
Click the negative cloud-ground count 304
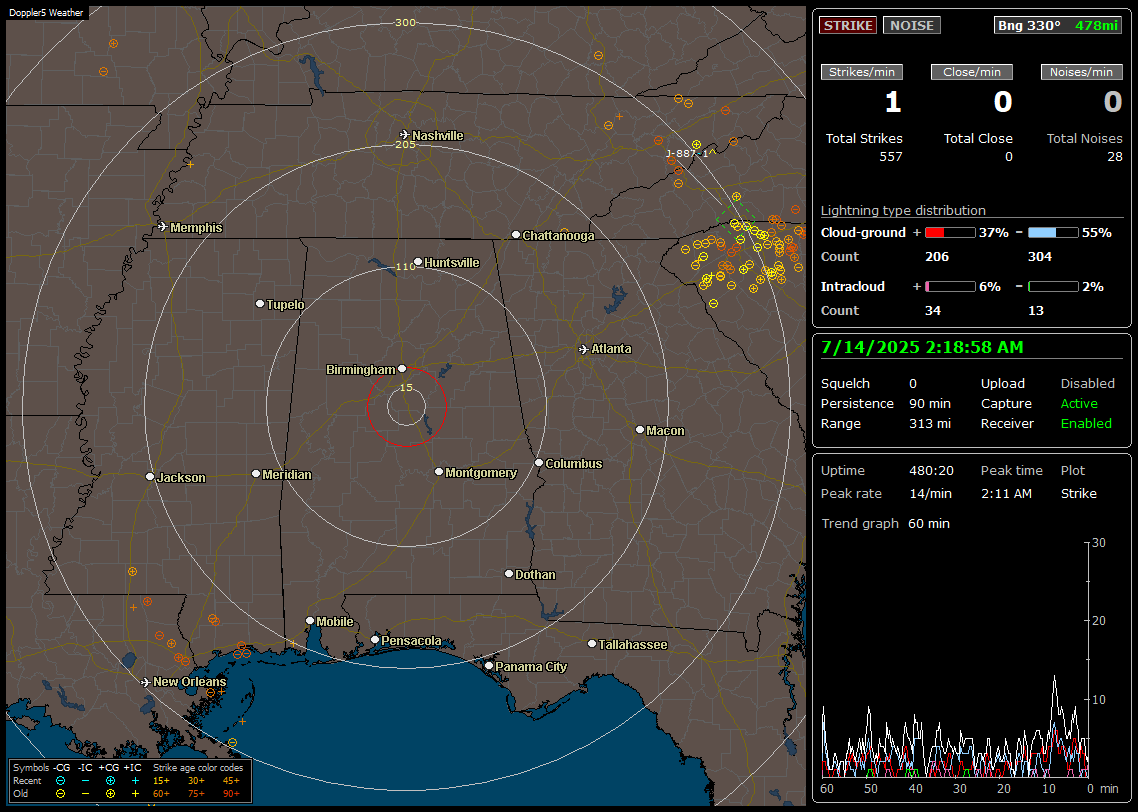1040,257
